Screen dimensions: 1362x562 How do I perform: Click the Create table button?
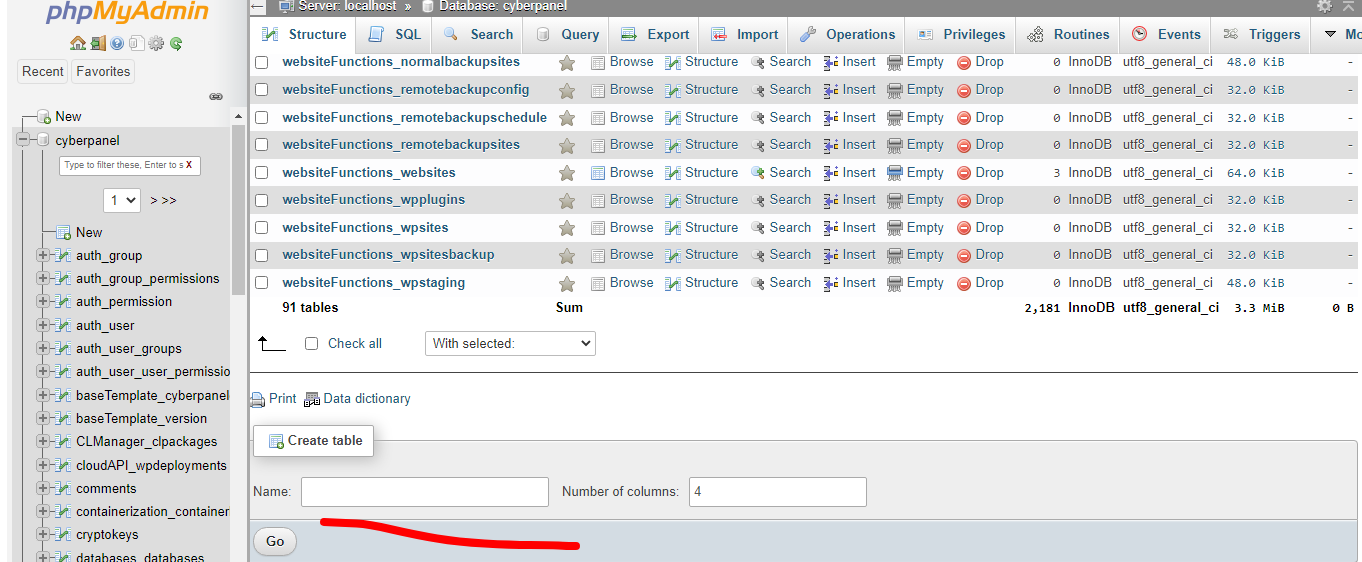(314, 441)
